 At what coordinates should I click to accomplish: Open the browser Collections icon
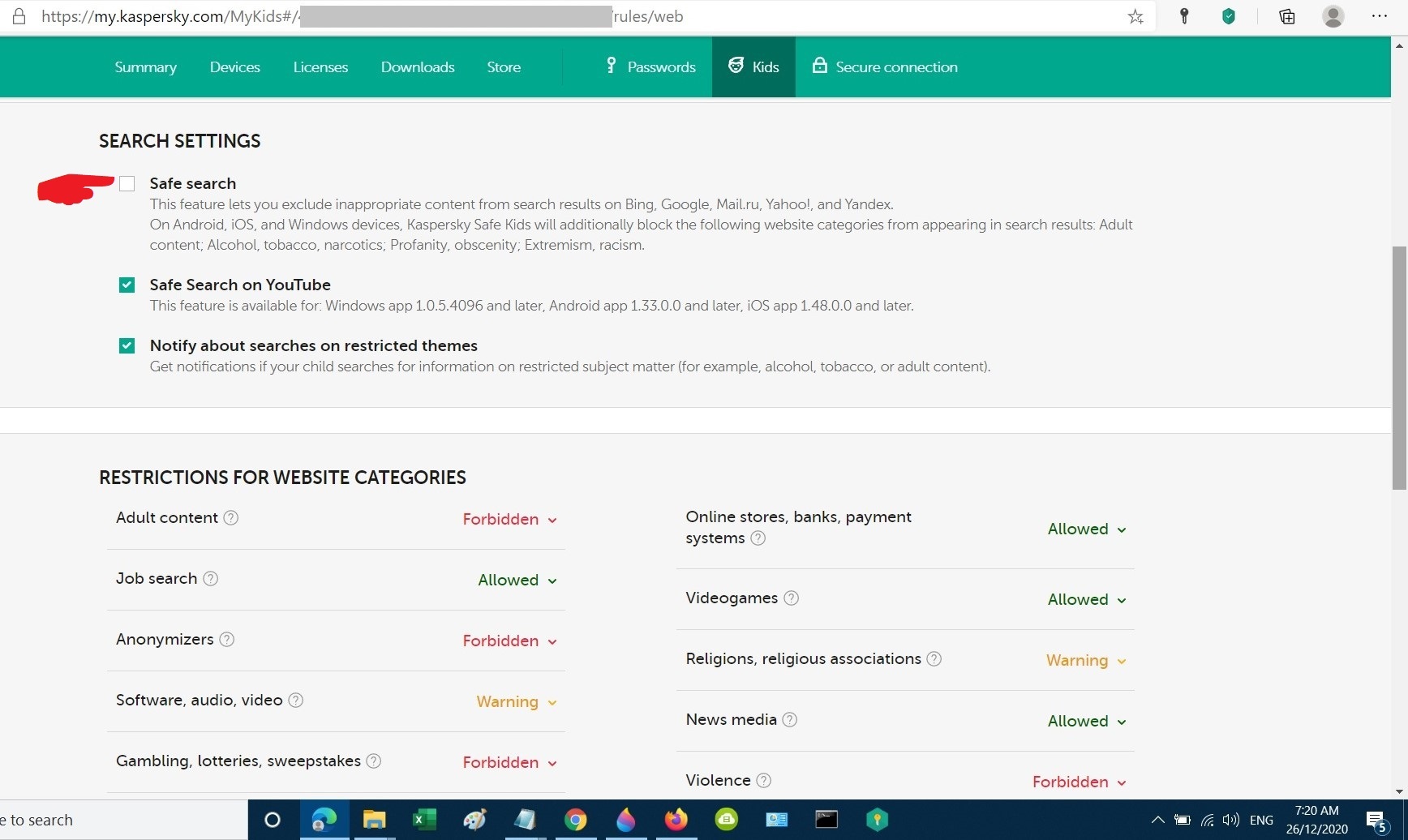(x=1286, y=17)
